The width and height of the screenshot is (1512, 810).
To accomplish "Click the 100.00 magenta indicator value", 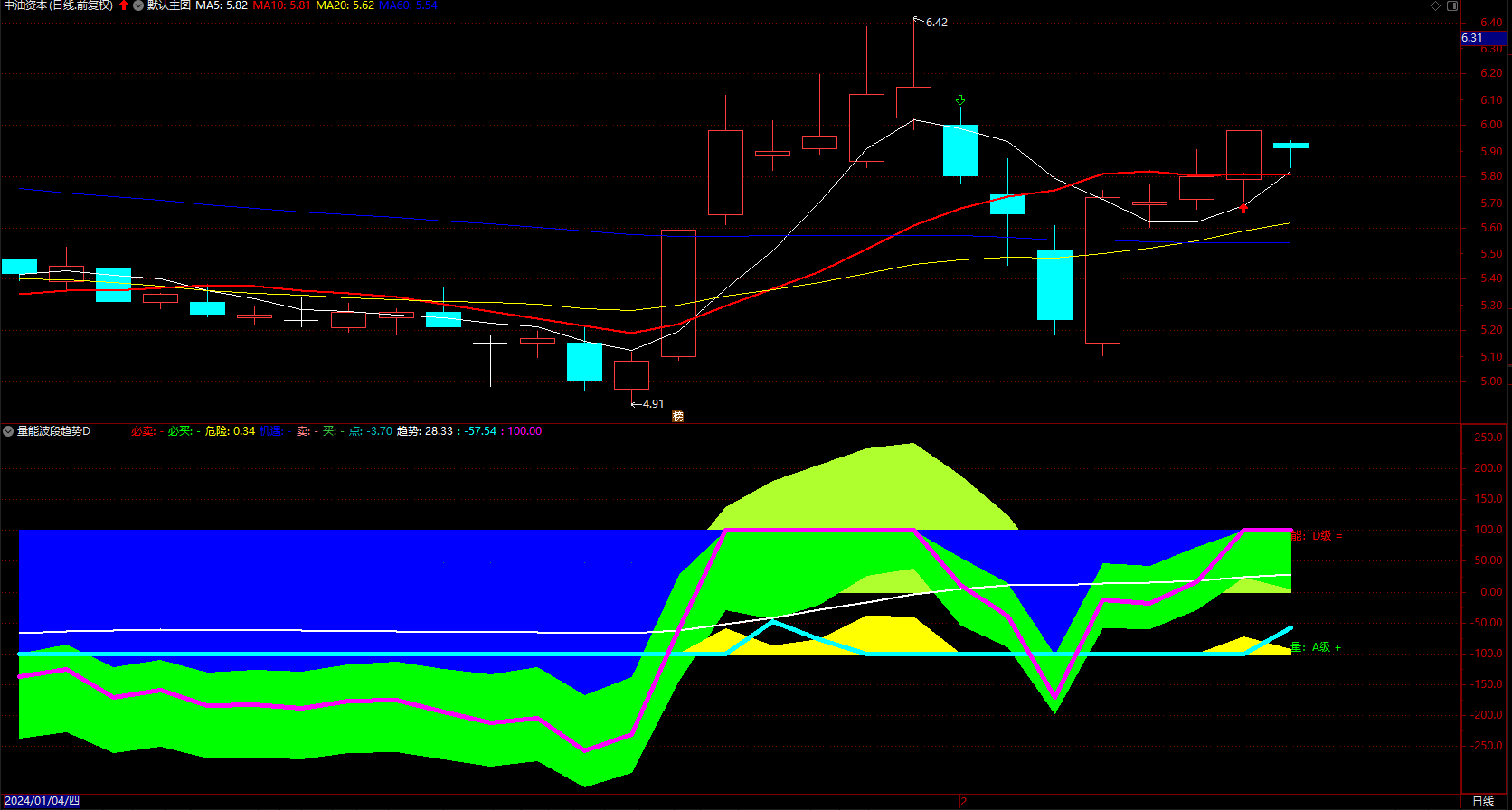I will pos(524,431).
